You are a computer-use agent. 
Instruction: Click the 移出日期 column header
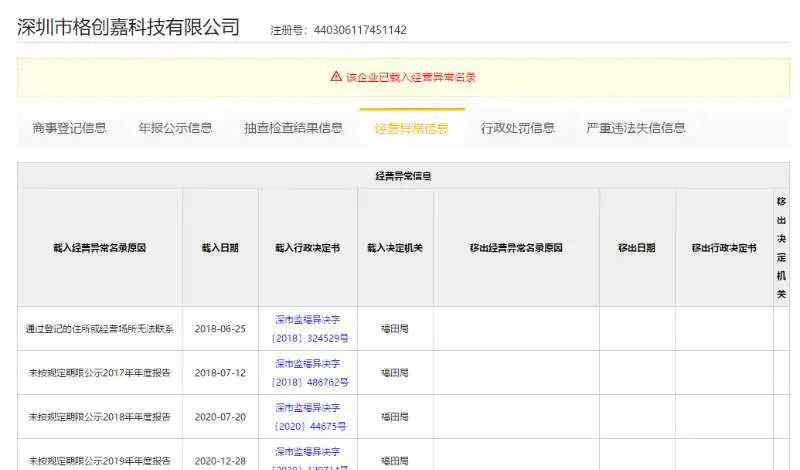637,248
